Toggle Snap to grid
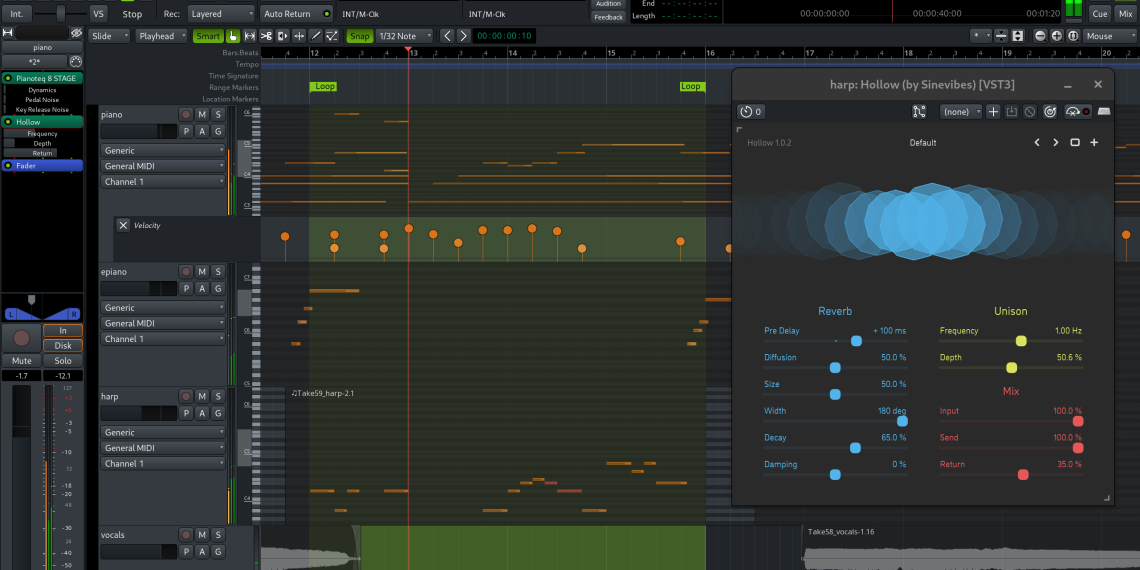Viewport: 1140px width, 570px height. 359,36
